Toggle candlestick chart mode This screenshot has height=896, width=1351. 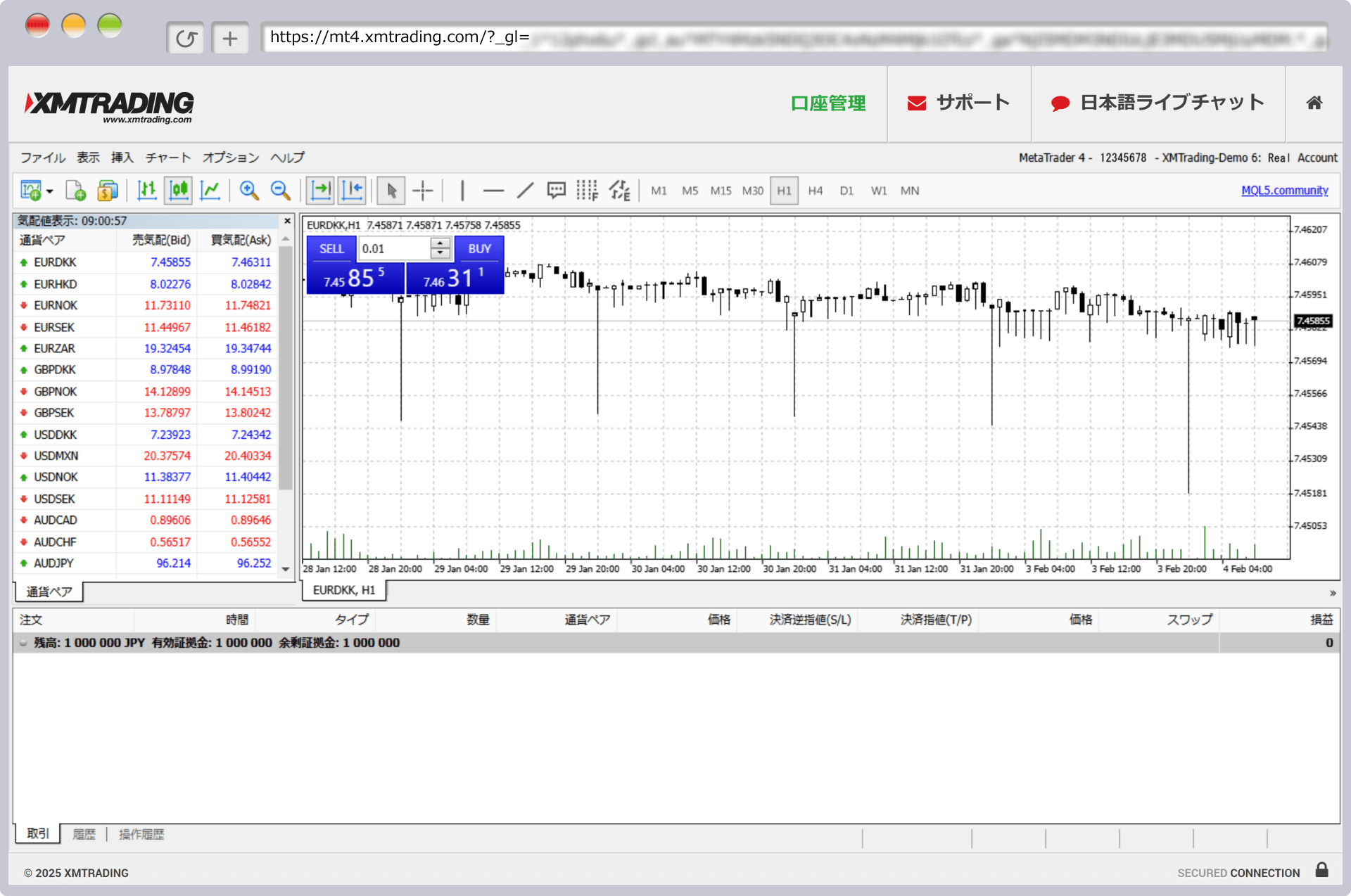pos(179,190)
